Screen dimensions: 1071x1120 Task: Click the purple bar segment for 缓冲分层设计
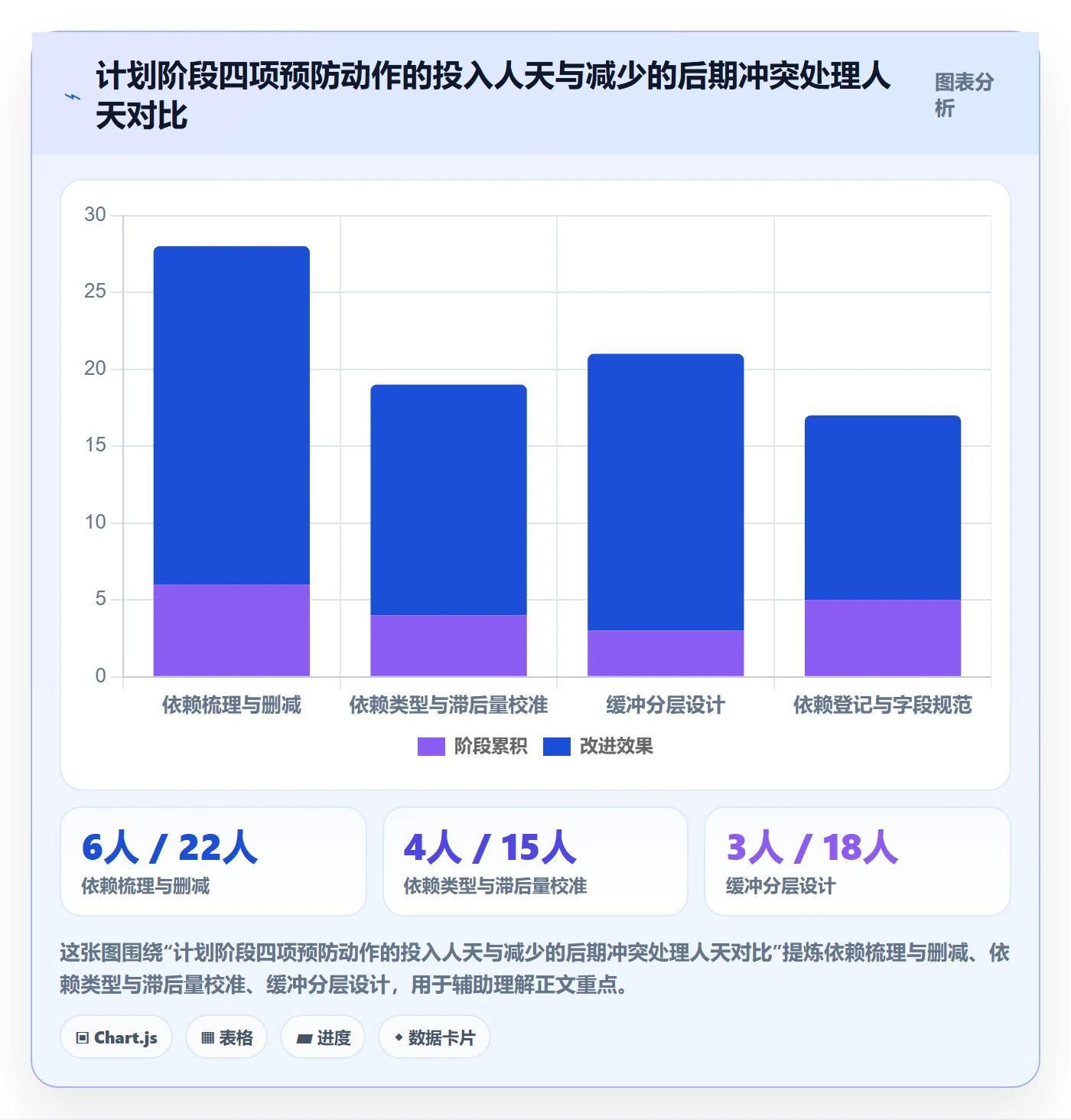(x=666, y=653)
